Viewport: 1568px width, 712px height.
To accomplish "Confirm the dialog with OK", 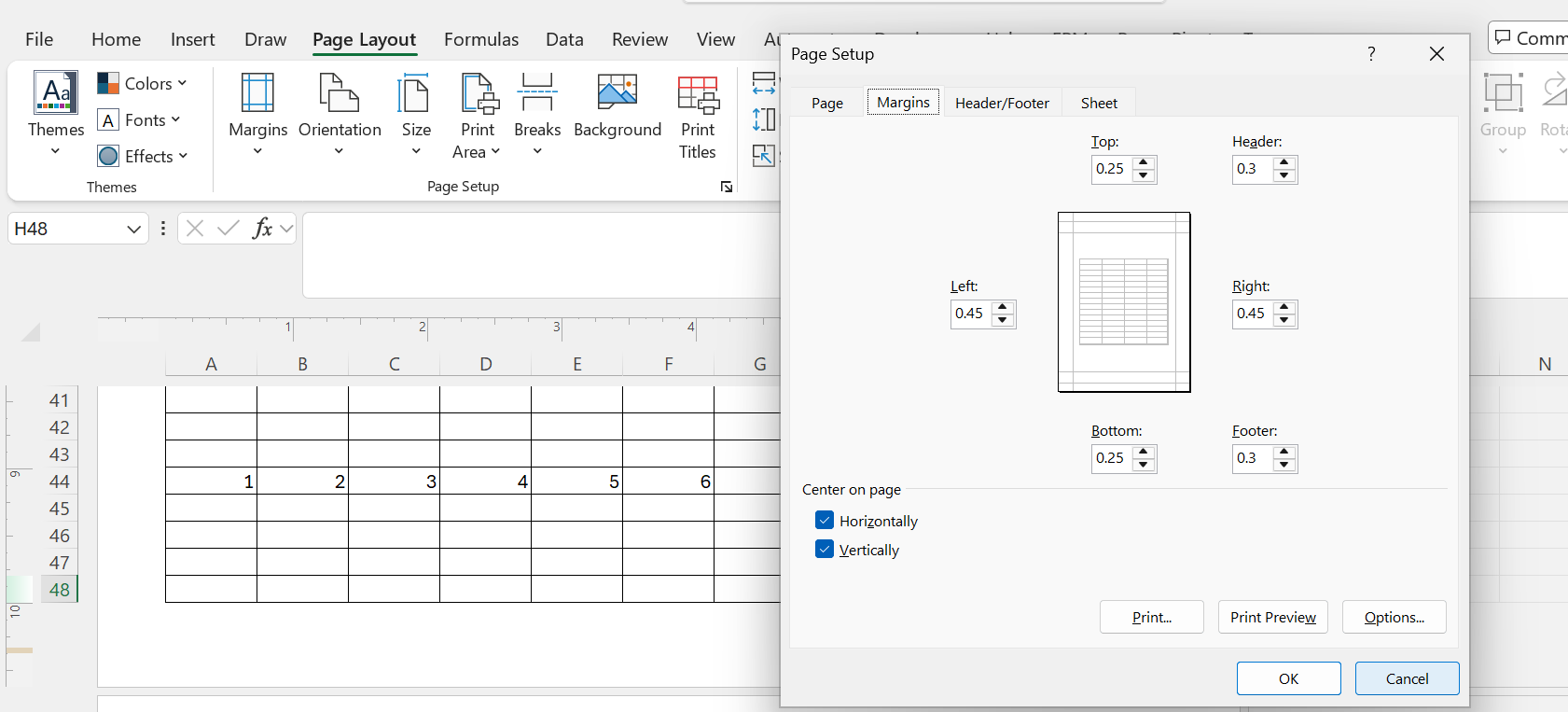I will pyautogui.click(x=1289, y=678).
